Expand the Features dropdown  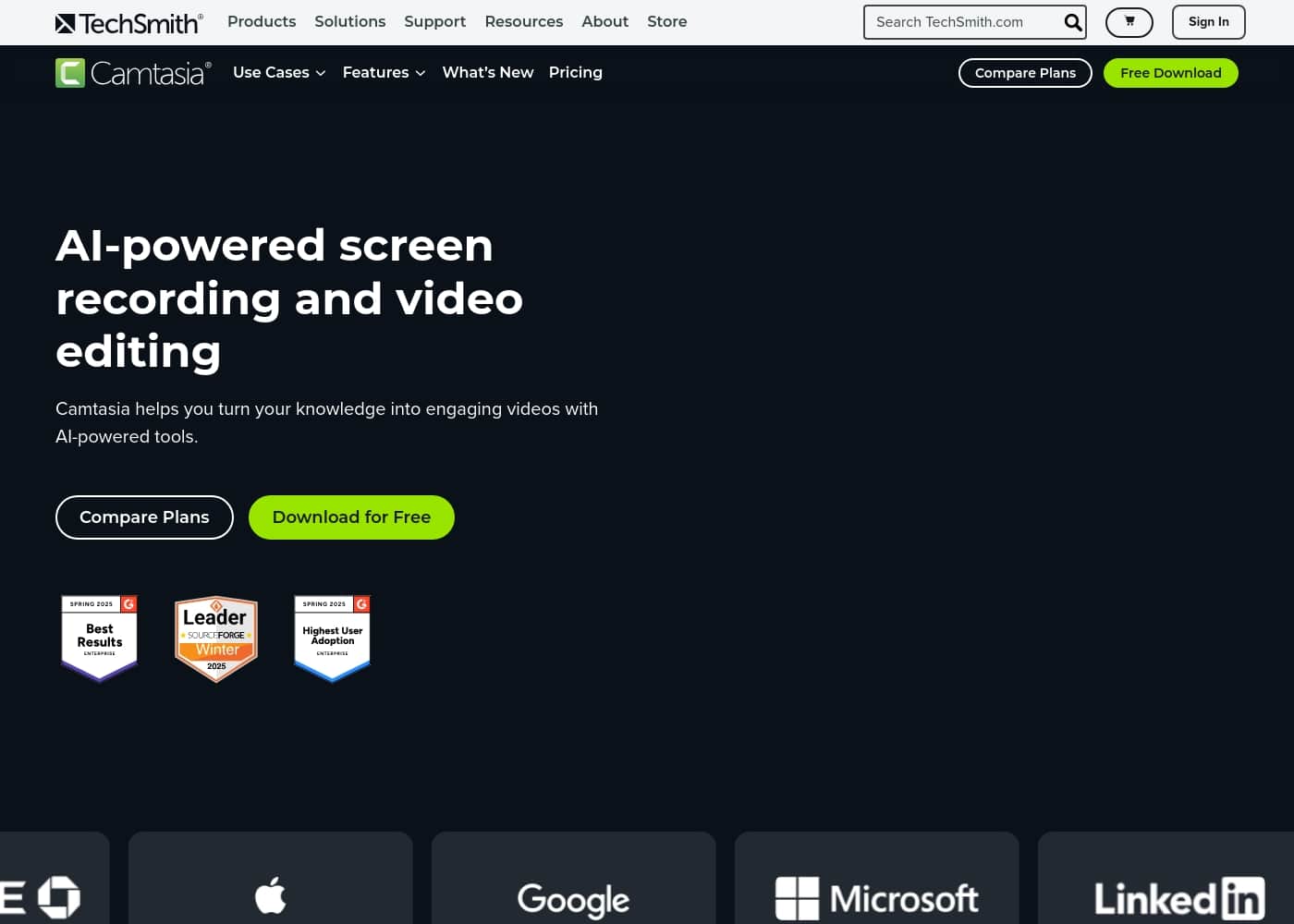click(384, 72)
